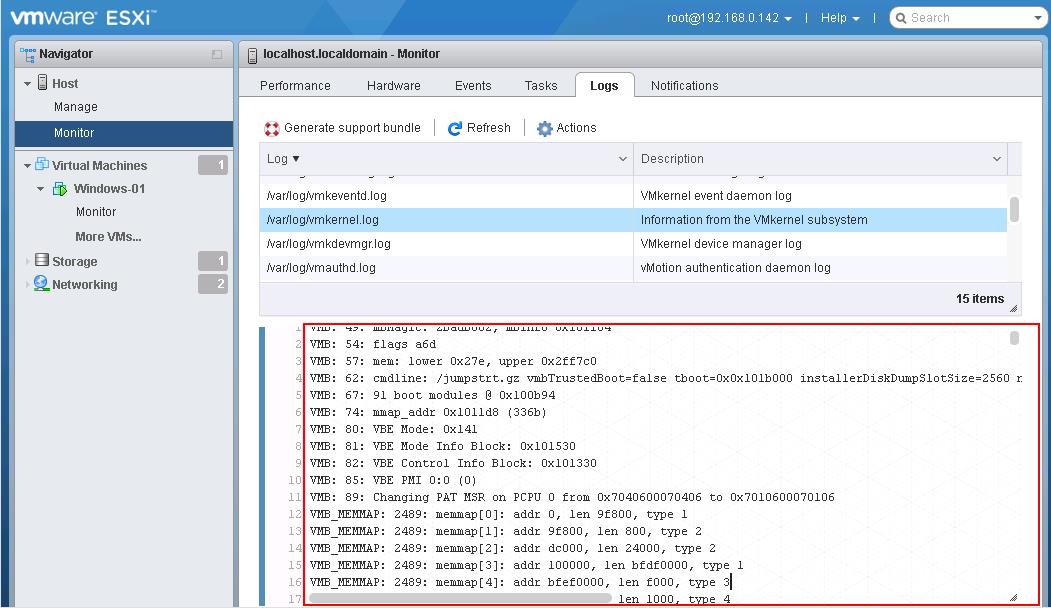
Task: Click the Networking icon in Navigator
Action: point(41,284)
